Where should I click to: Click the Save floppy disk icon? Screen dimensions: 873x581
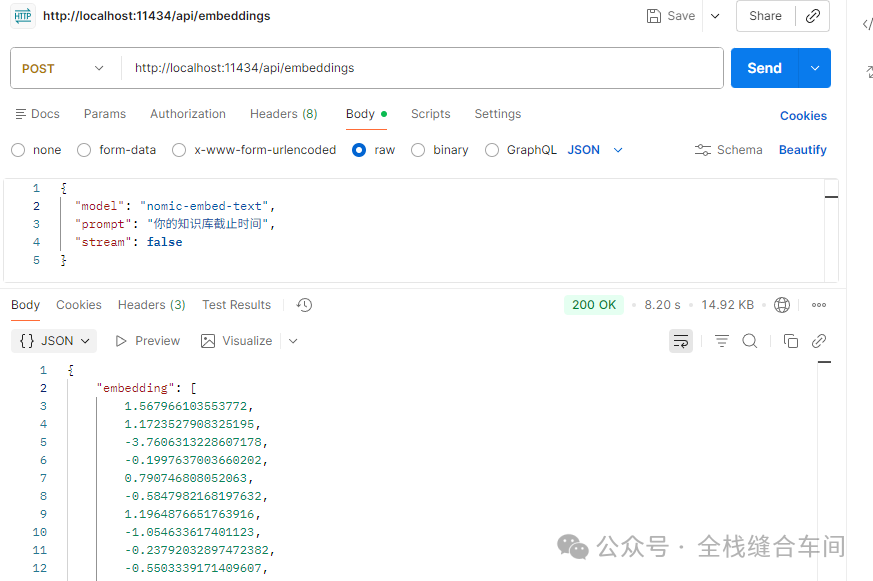point(654,16)
